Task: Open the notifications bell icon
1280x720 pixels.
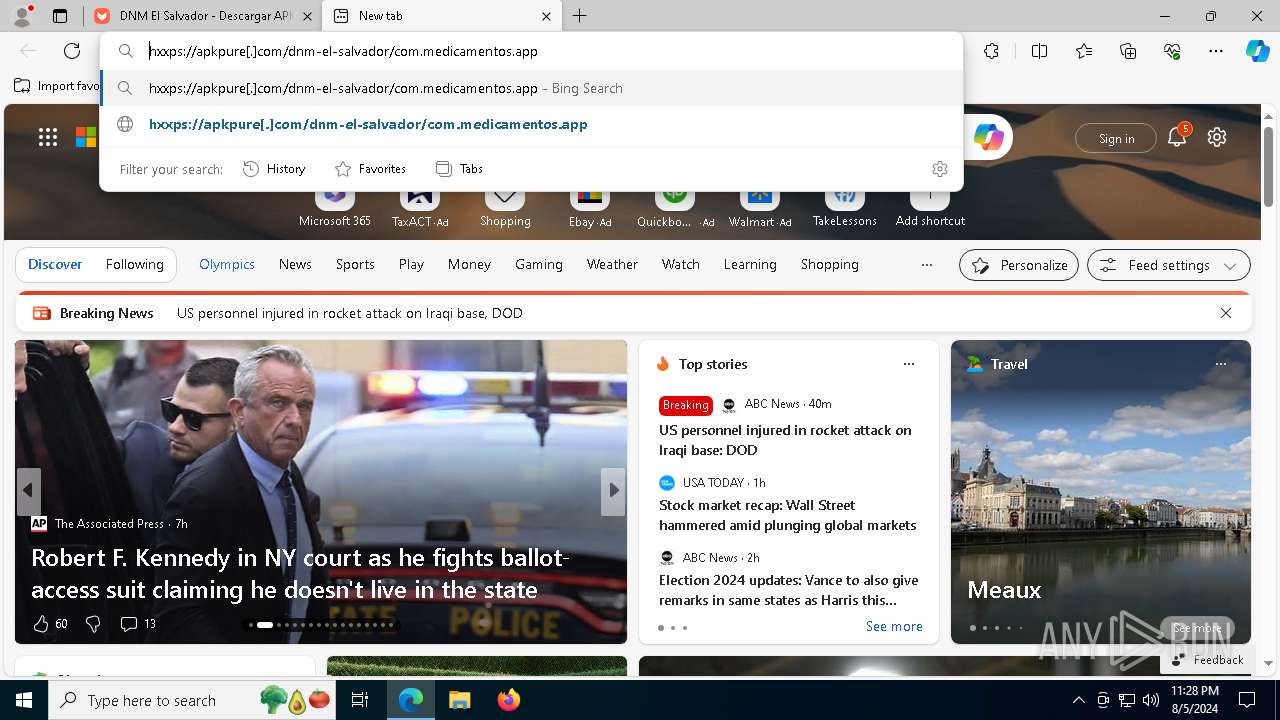Action: 1177,137
